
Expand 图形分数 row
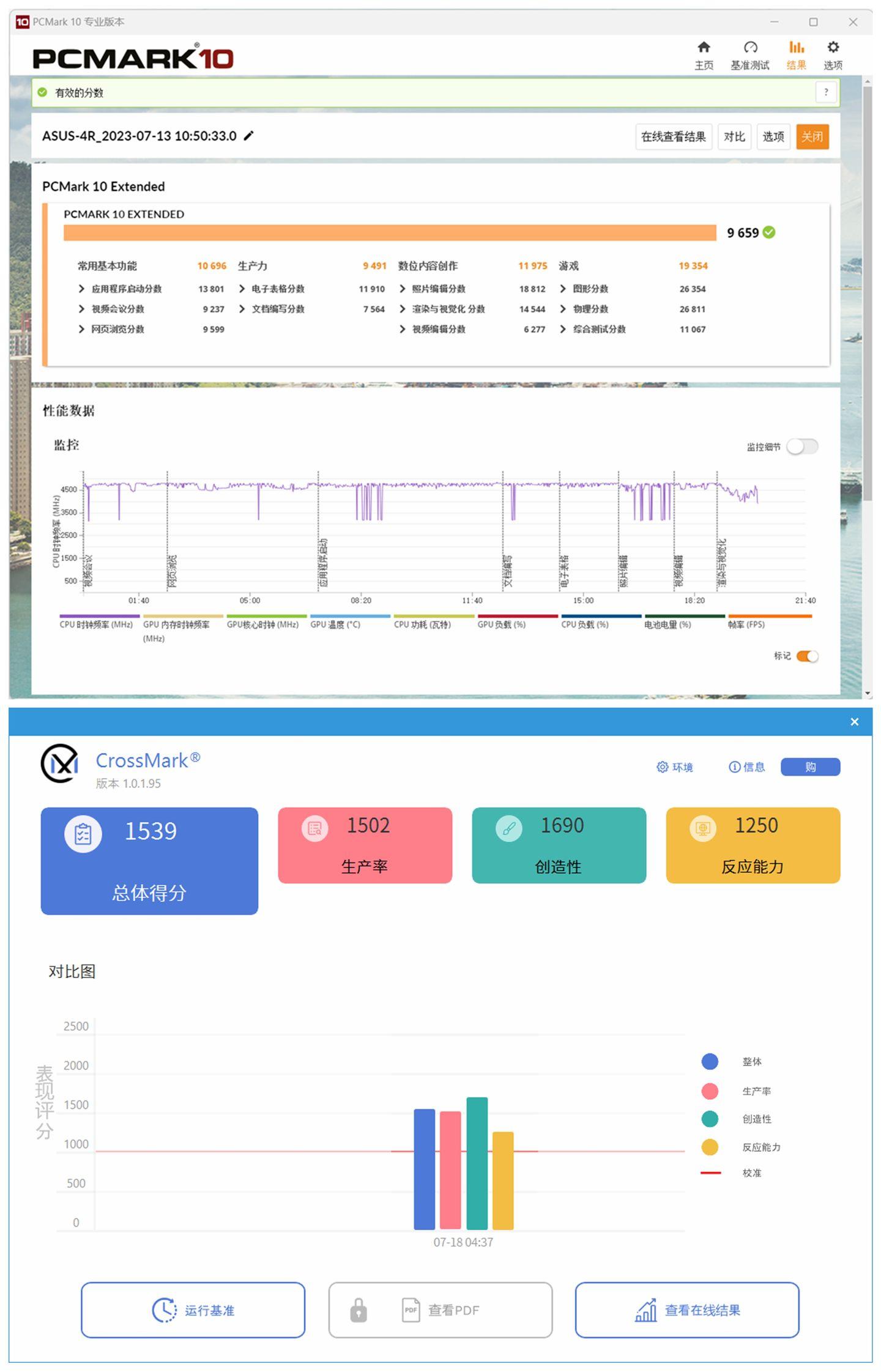(563, 289)
